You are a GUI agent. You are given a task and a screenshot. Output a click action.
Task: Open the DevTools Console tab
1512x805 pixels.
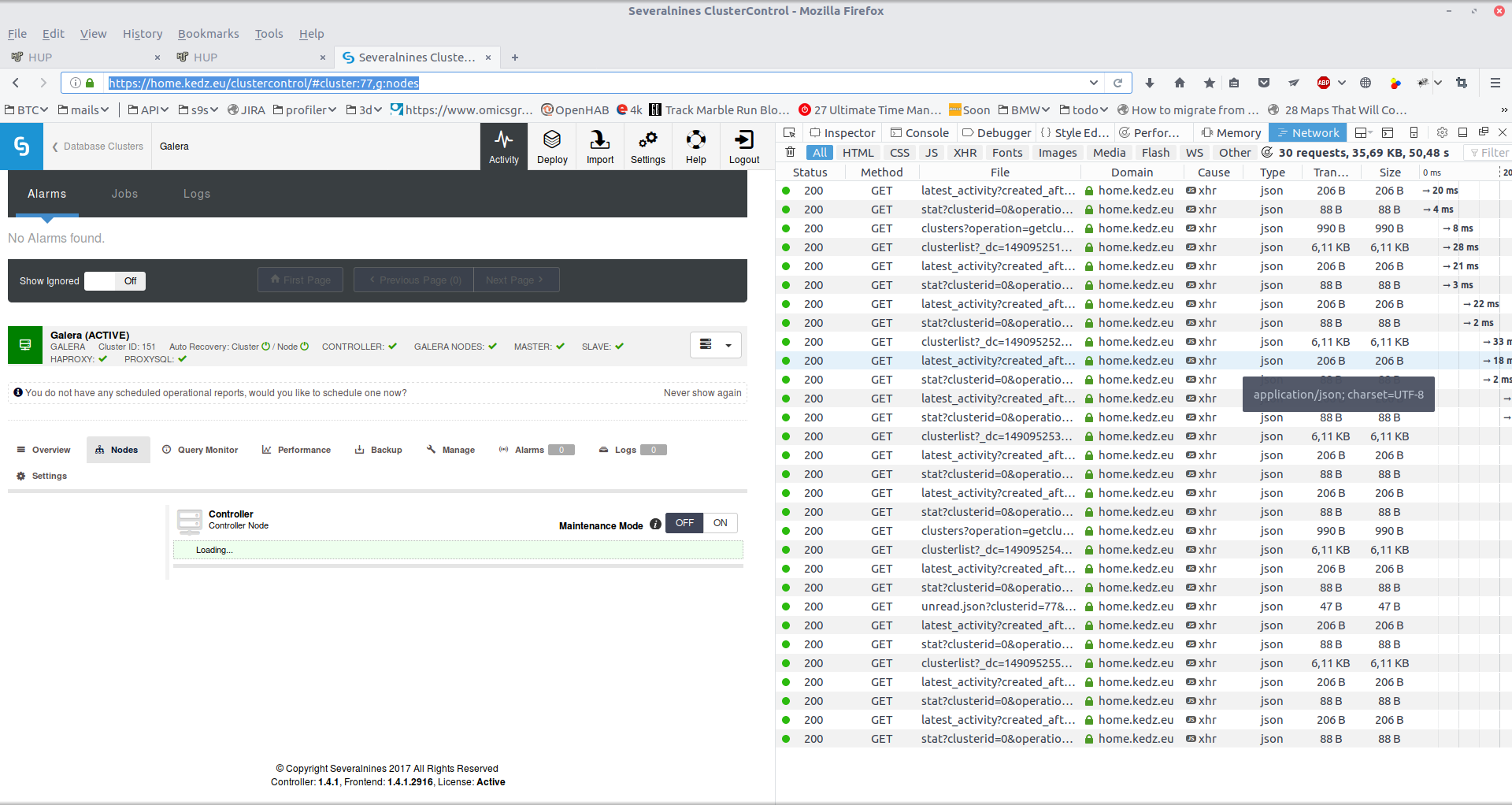point(919,132)
